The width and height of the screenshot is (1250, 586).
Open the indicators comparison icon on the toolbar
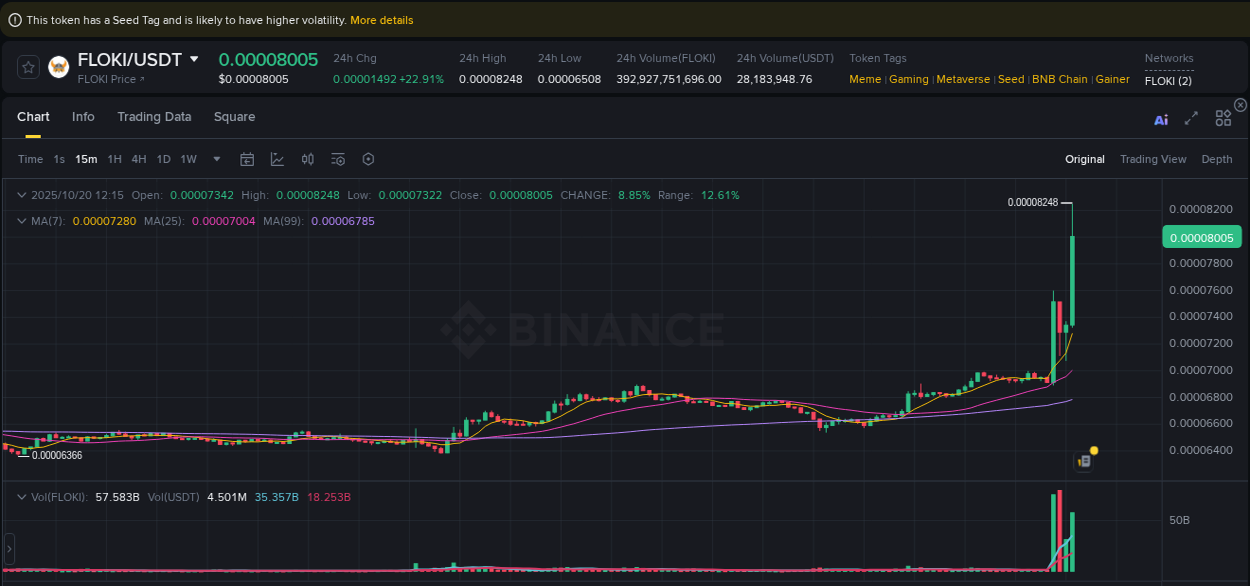click(x=307, y=159)
